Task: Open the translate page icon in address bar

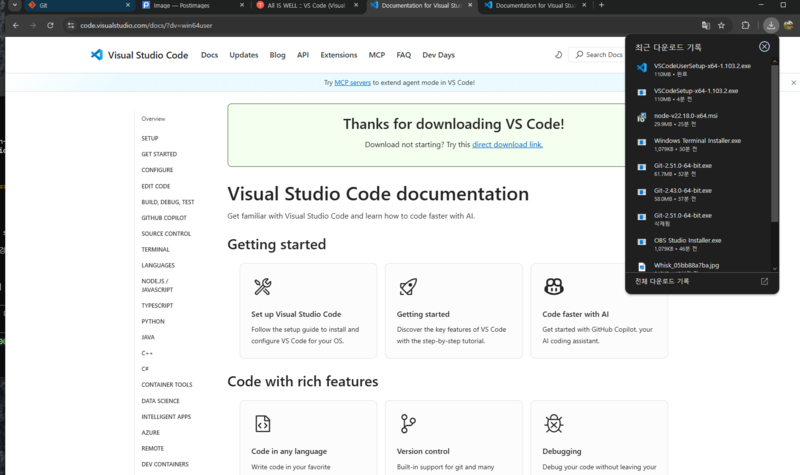Action: 706,25
